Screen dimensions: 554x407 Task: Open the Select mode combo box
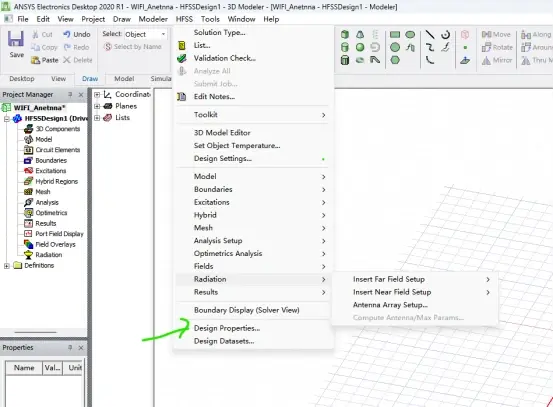(145, 34)
